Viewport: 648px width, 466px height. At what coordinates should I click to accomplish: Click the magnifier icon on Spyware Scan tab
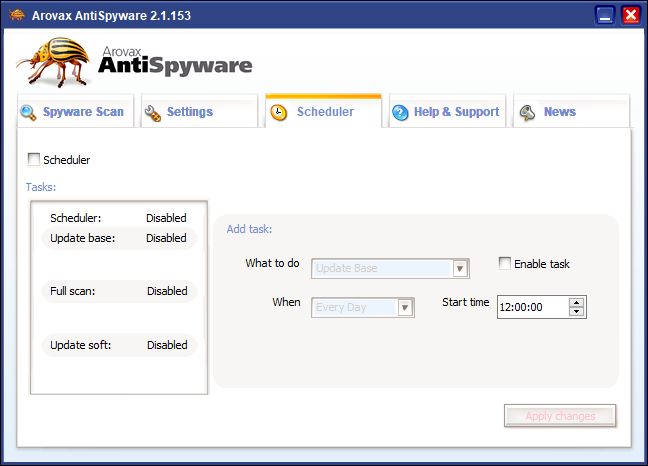pos(28,112)
